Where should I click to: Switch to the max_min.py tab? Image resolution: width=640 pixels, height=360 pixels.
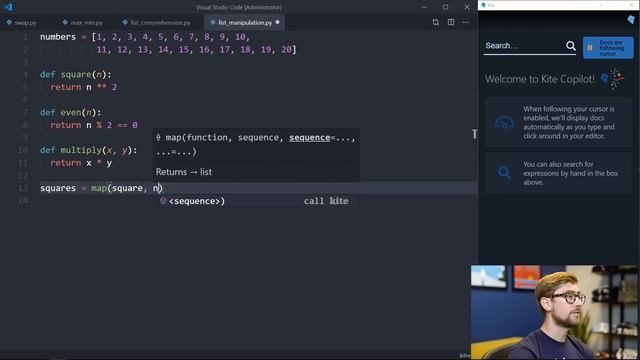83,22
